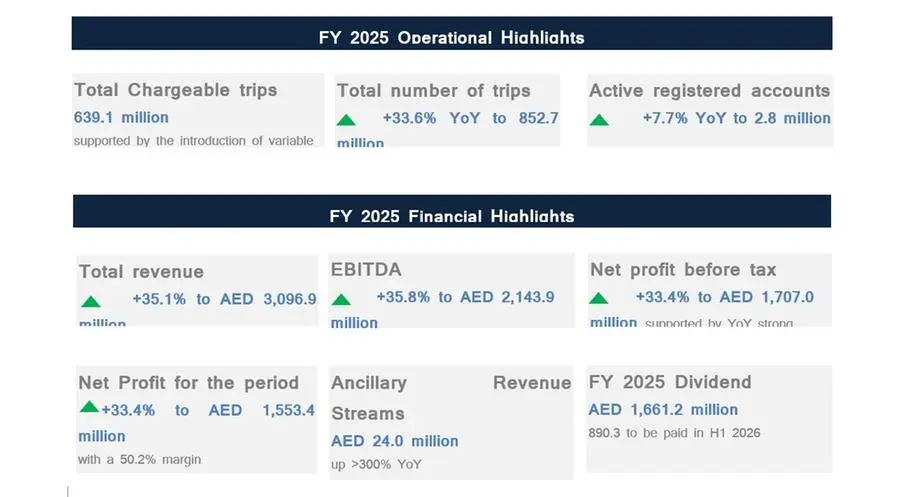The width and height of the screenshot is (900, 497).
Task: Select the FY 2025 Operational Highlights header
Action: [x=451, y=37]
